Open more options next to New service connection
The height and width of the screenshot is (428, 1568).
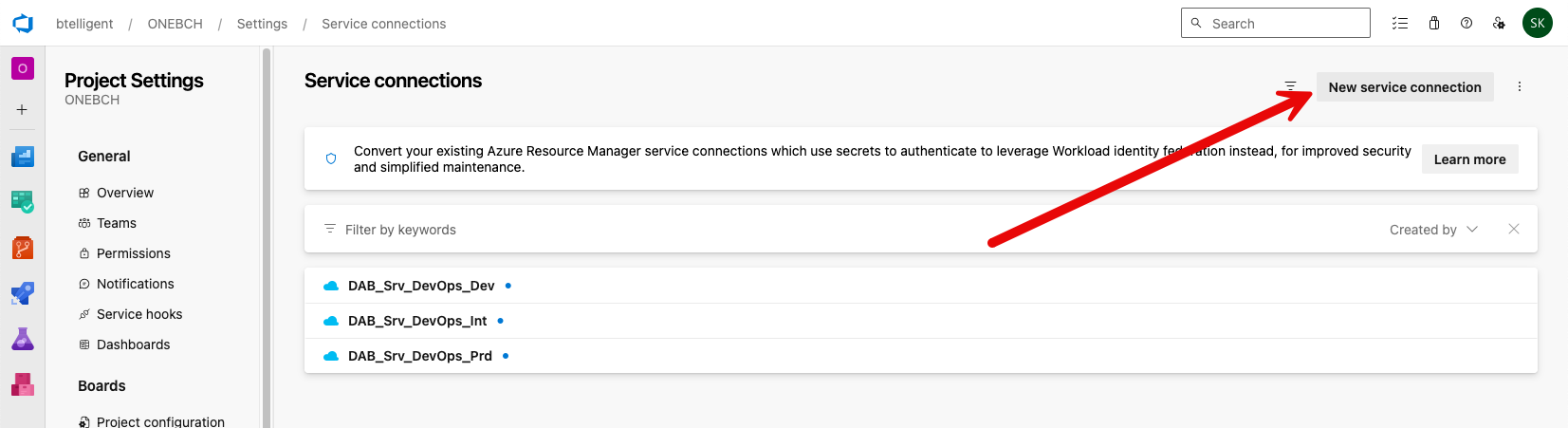pyautogui.click(x=1520, y=87)
